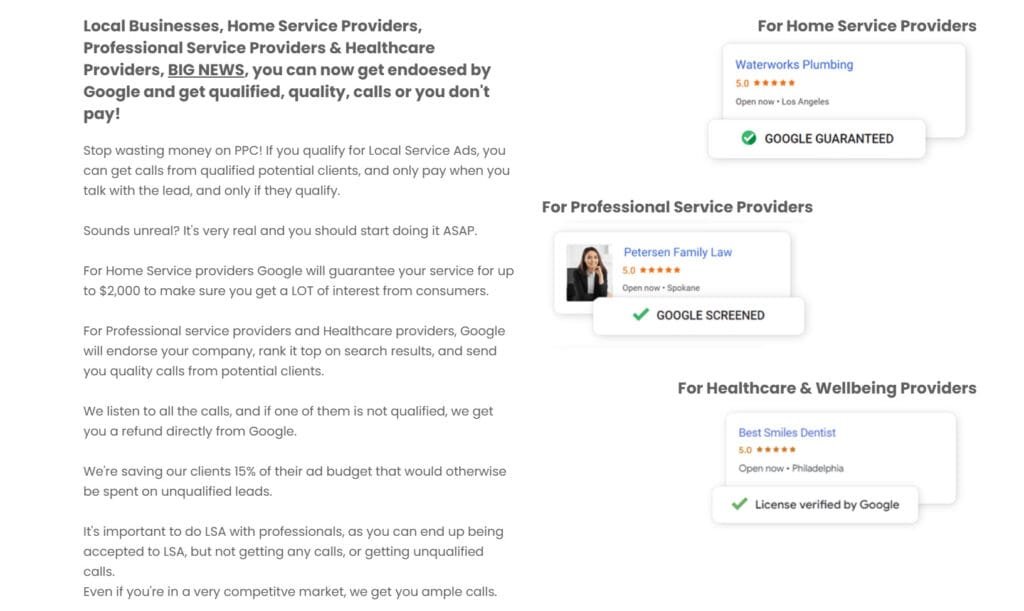This screenshot has height=611, width=1024.
Task: Open the Waterworks Plumbing listing title
Action: coord(794,65)
